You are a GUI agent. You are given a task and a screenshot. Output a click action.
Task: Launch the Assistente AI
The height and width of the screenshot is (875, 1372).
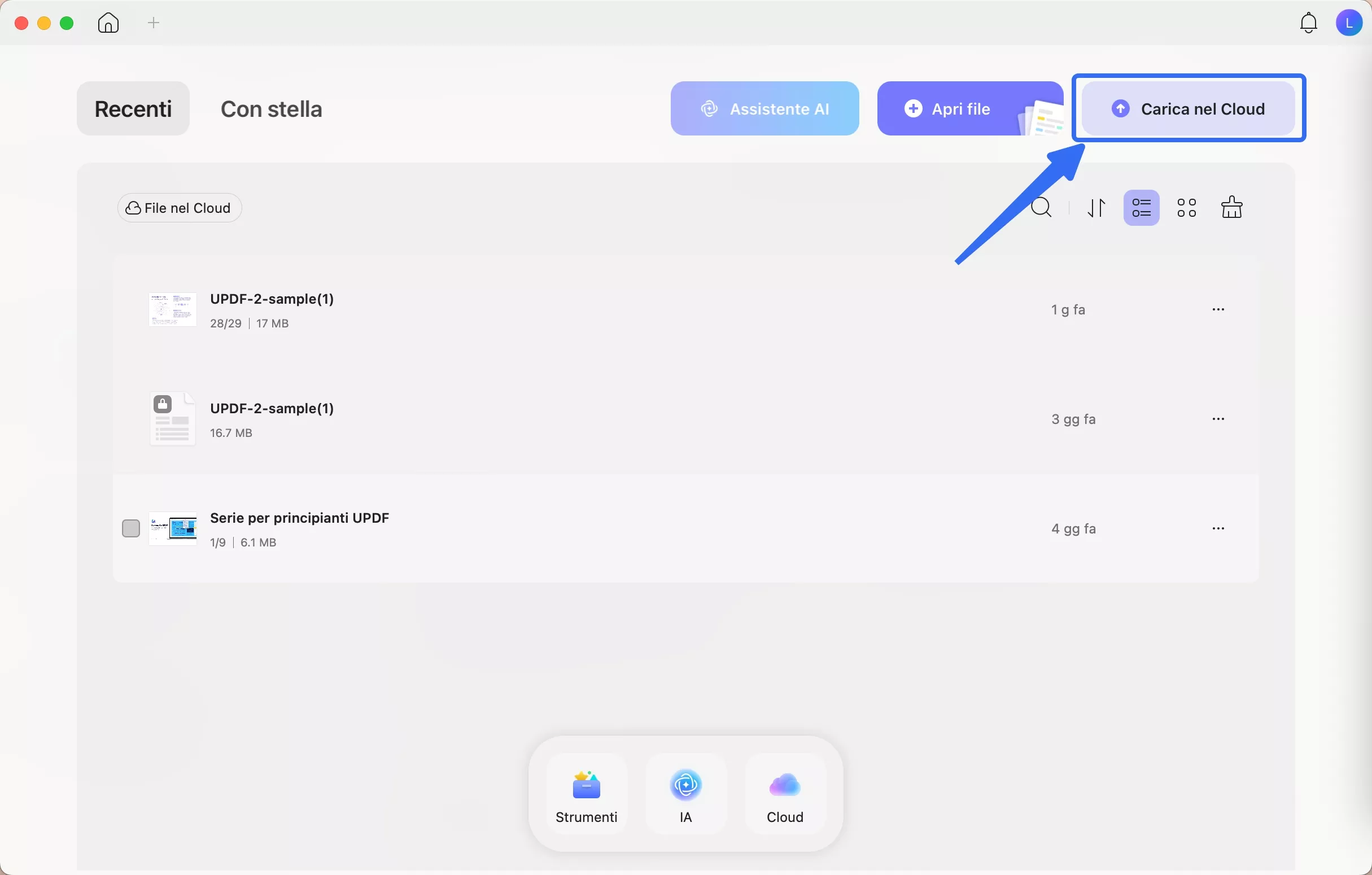pos(764,108)
